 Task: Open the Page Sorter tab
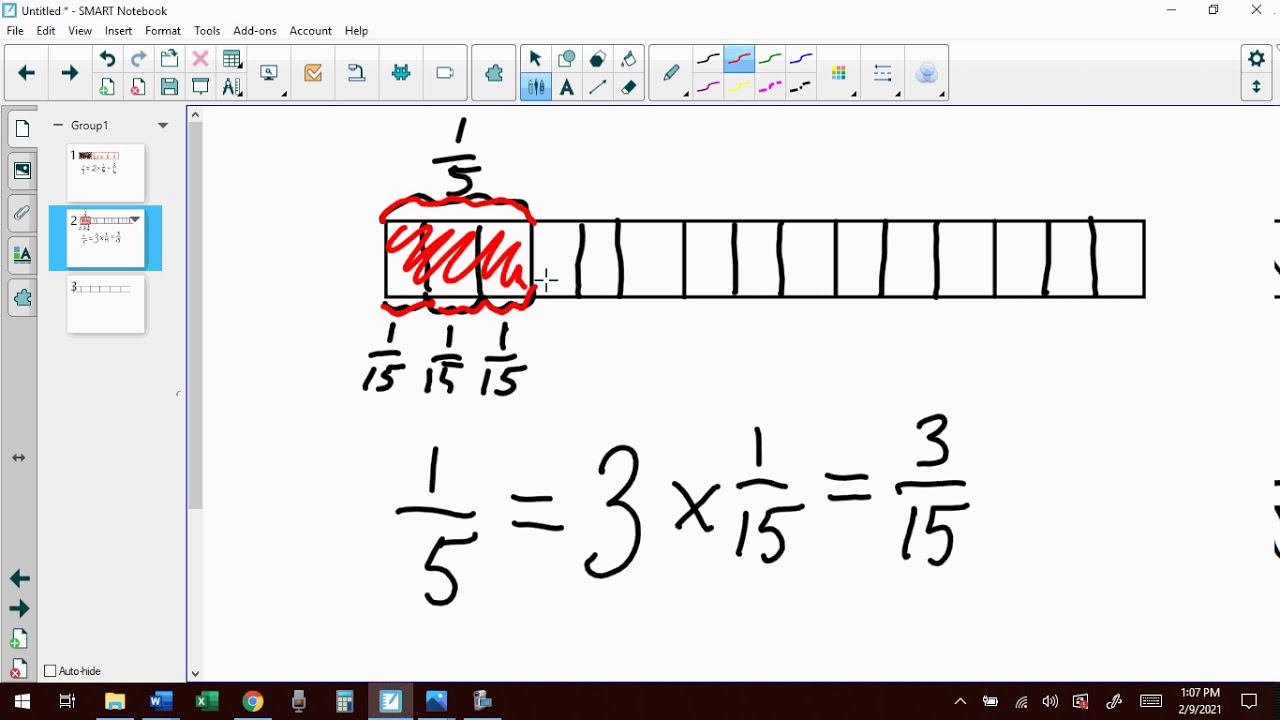(x=22, y=128)
